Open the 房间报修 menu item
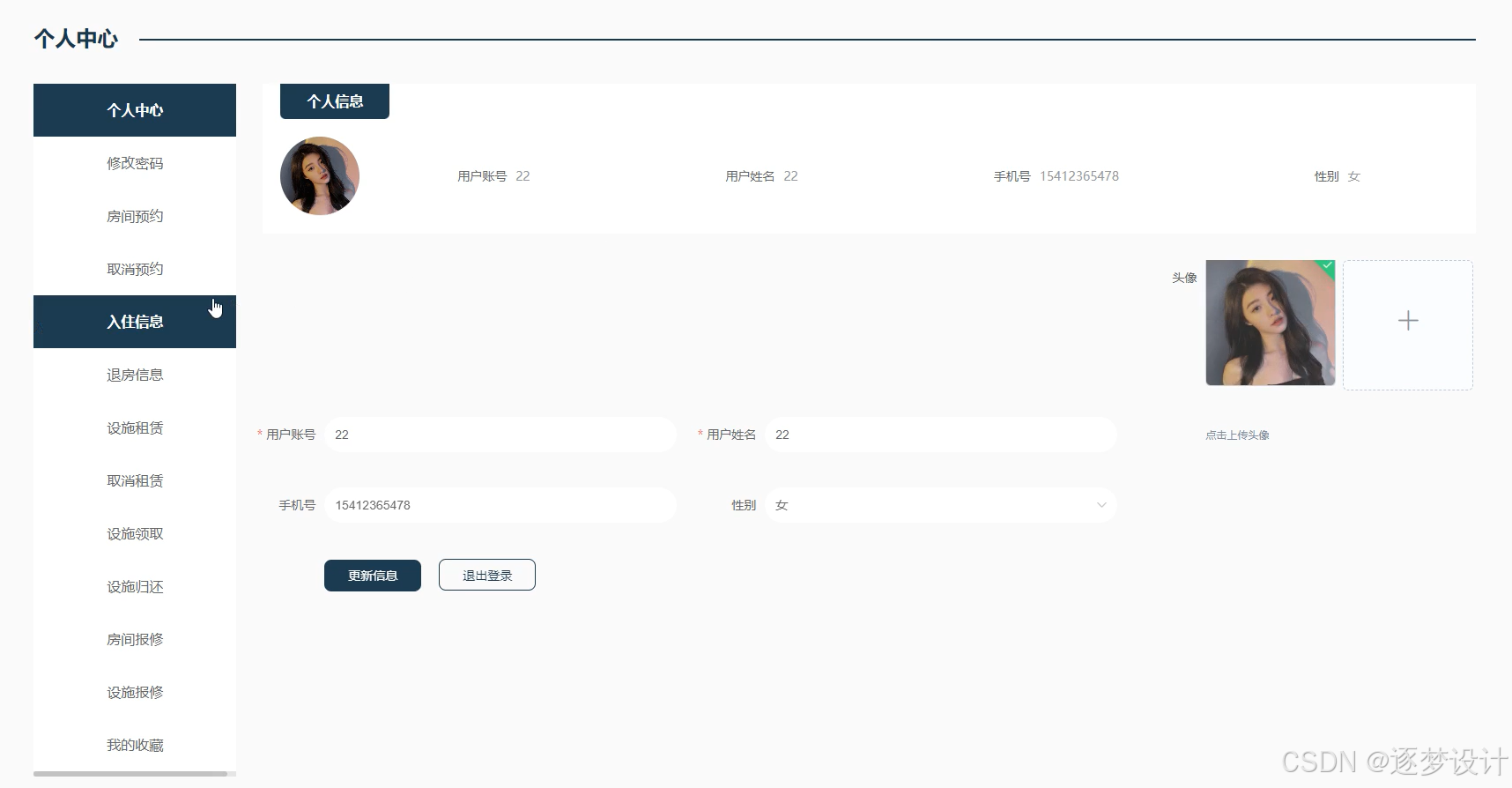Viewport: 1512px width, 788px height. pos(135,639)
